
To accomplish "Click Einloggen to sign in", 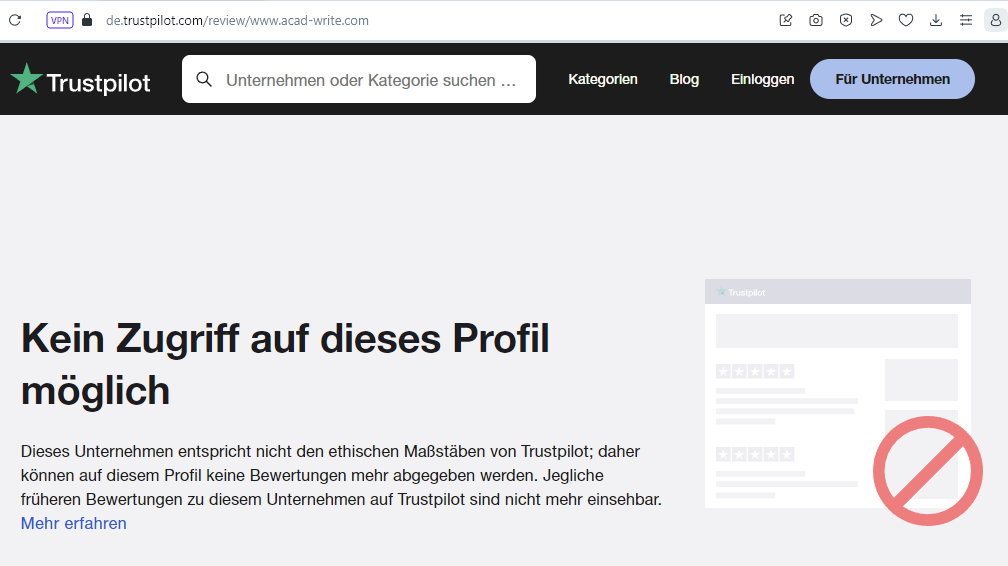I will 762,79.
